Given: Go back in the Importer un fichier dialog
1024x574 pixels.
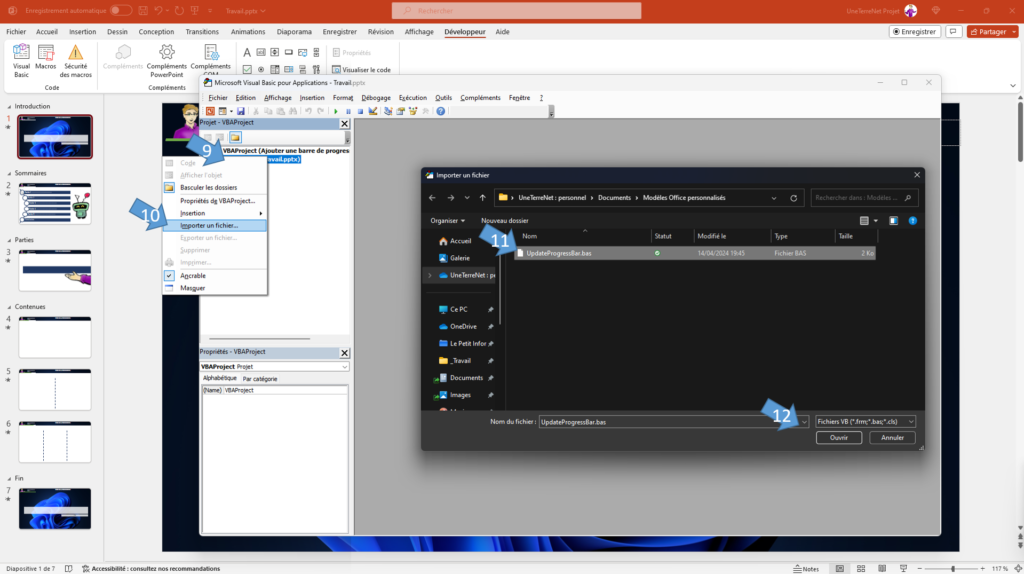Looking at the screenshot, I should pyautogui.click(x=432, y=198).
